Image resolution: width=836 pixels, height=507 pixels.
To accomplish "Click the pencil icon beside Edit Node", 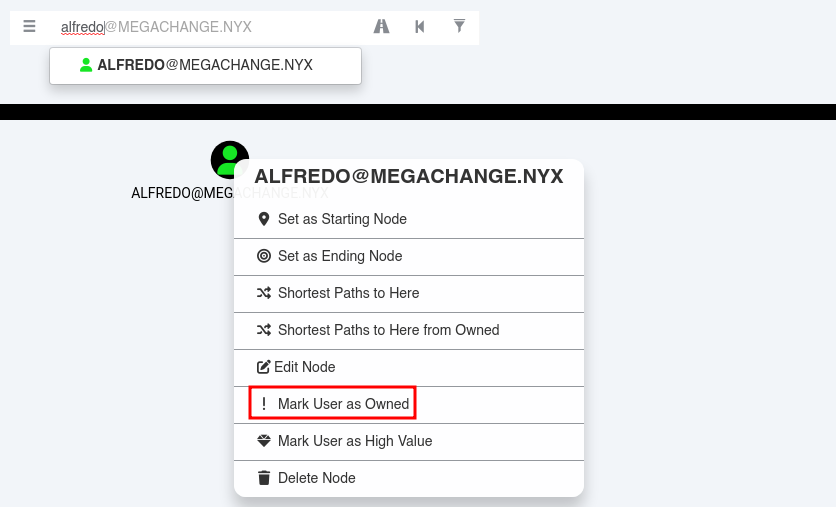I will click(x=264, y=367).
